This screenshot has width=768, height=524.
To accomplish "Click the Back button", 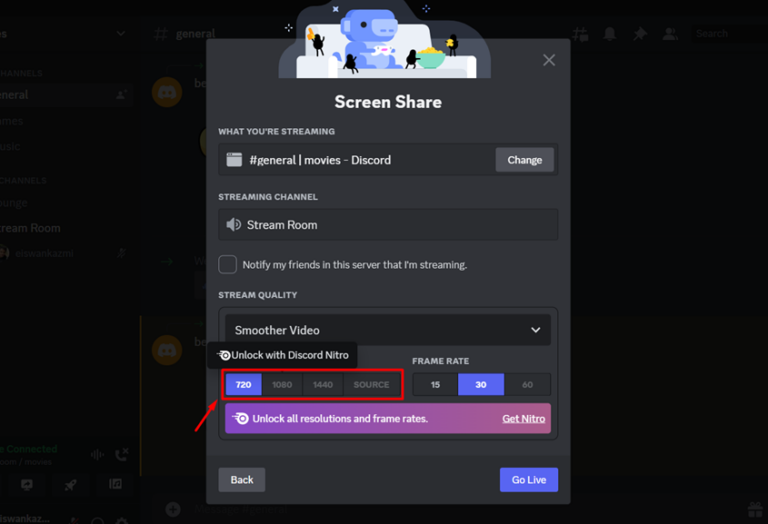I will click(242, 479).
